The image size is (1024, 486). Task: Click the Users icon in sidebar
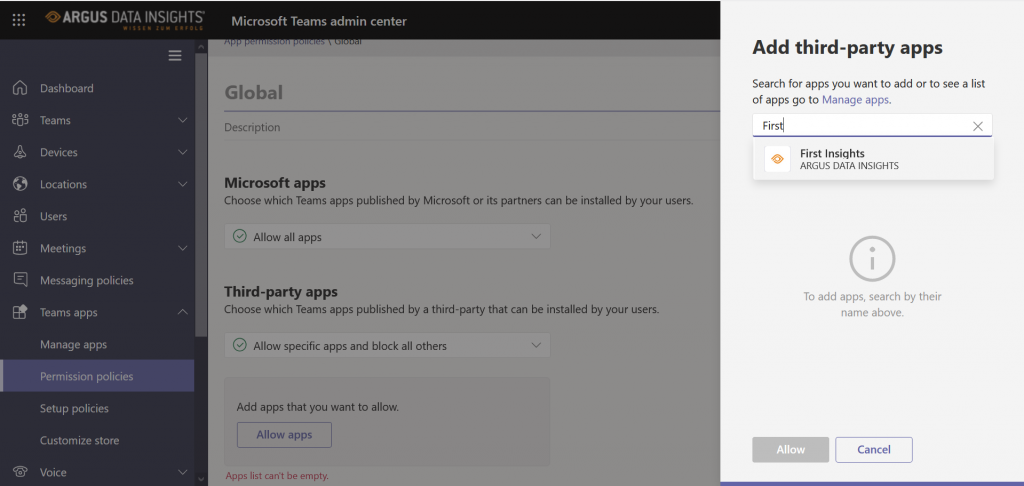20,216
